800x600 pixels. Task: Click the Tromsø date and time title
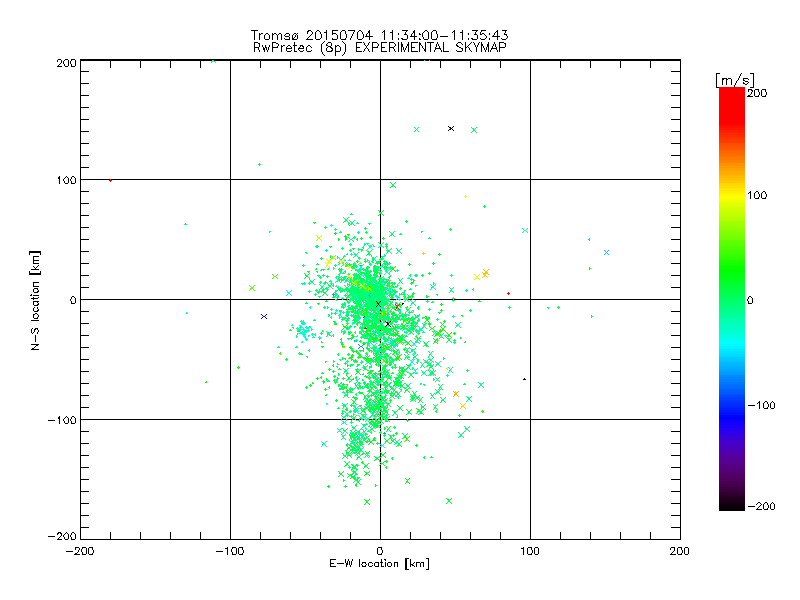[x=379, y=35]
